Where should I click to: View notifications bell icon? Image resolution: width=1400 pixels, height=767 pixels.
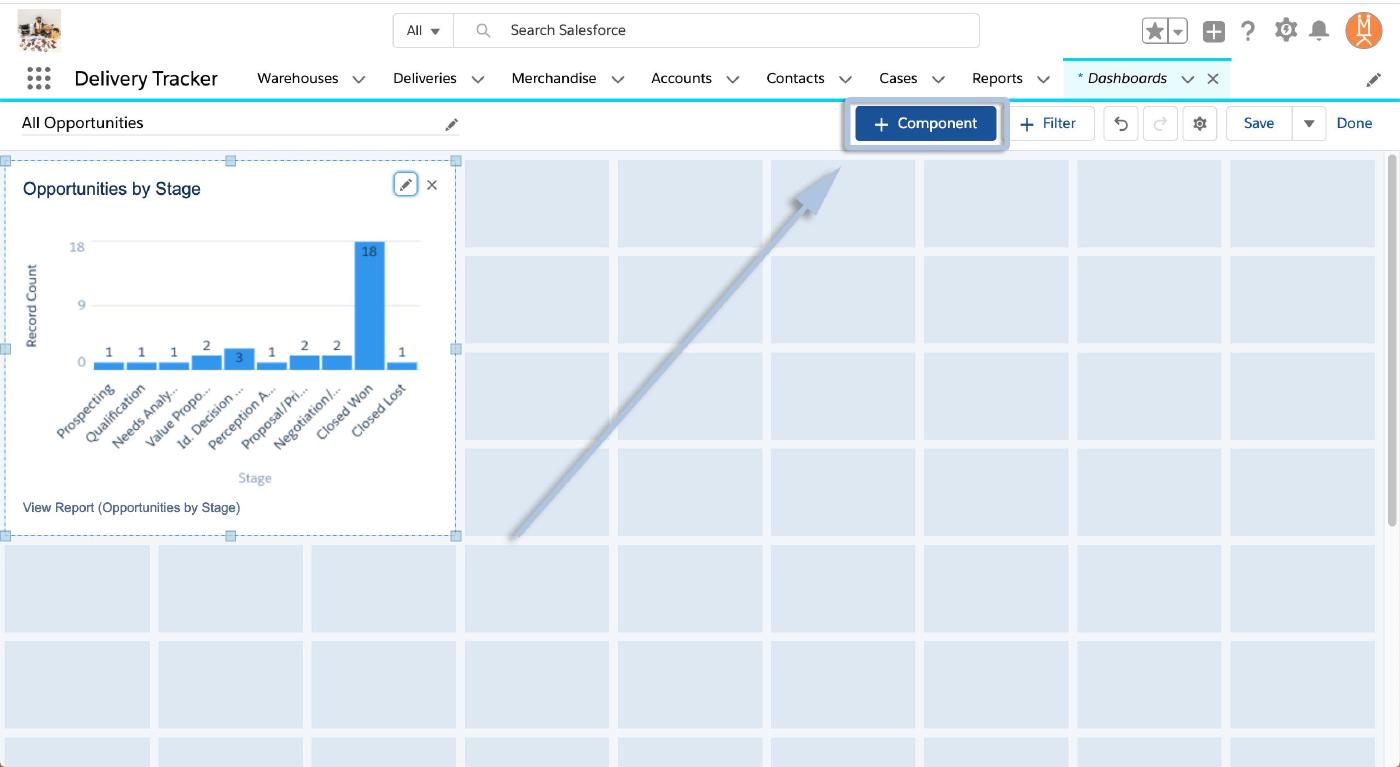click(x=1319, y=31)
